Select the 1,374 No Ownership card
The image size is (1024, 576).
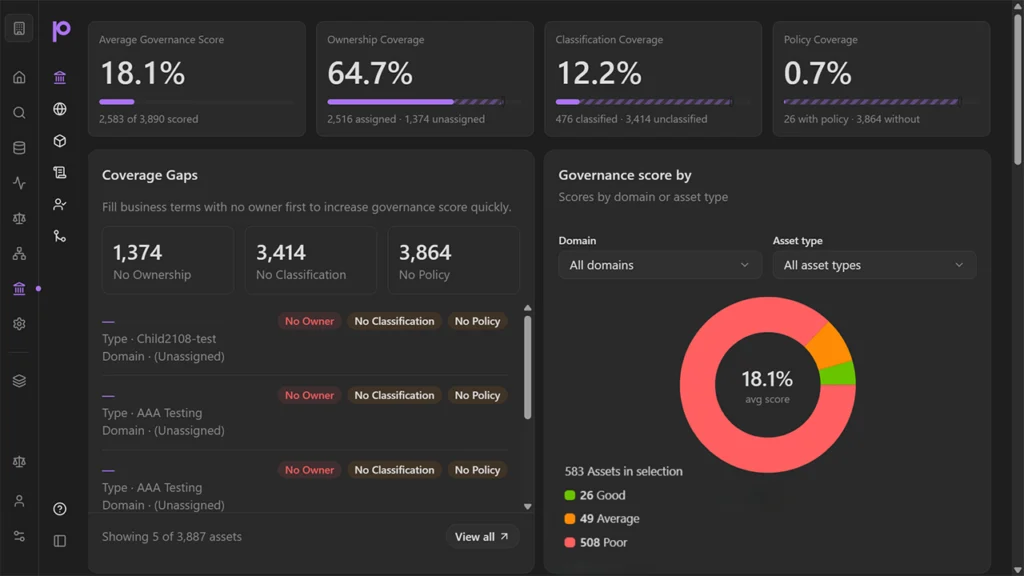click(x=168, y=260)
